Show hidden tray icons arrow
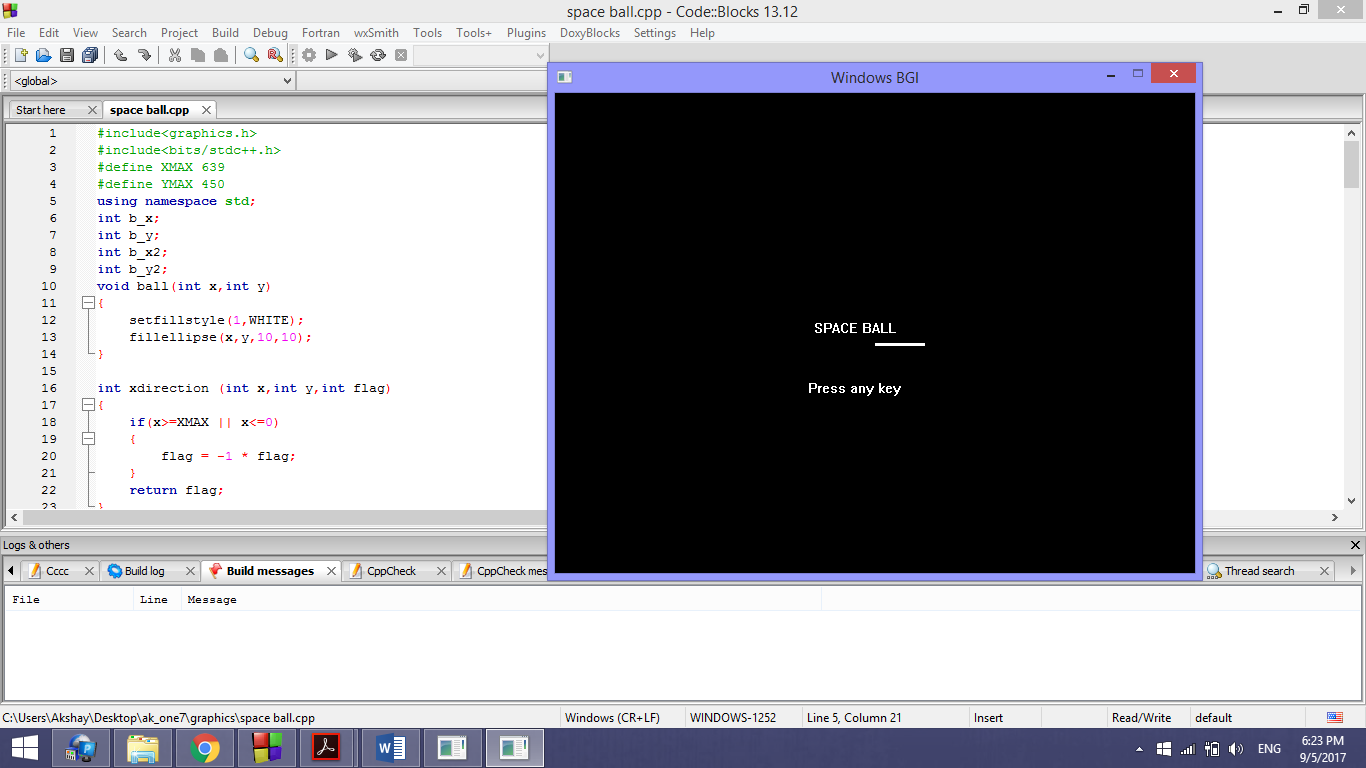This screenshot has height=768, width=1366. [x=1139, y=749]
